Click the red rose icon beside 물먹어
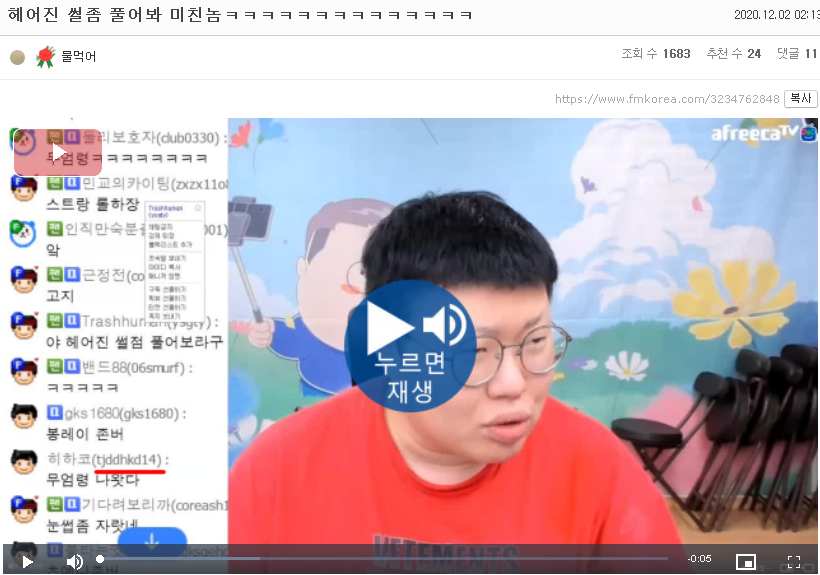Image resolution: width=820 pixels, height=575 pixels. (x=45, y=56)
